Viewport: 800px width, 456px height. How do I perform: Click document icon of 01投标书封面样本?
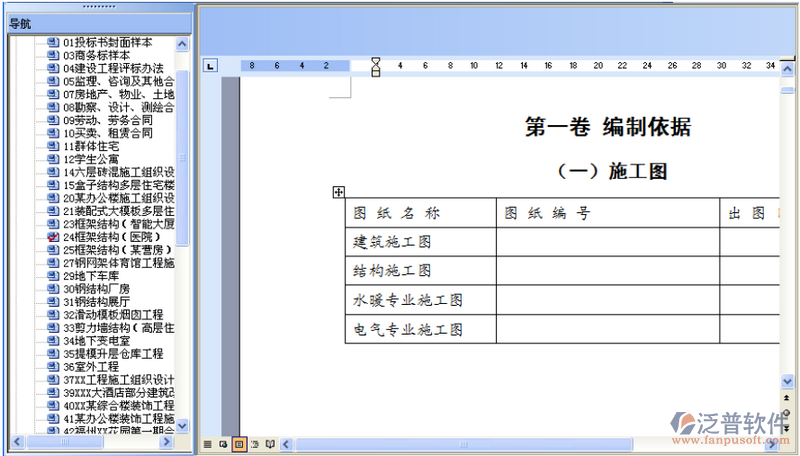click(x=53, y=42)
